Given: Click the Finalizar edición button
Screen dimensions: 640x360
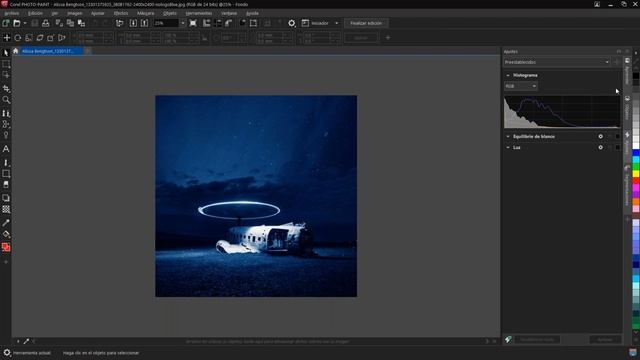Looking at the screenshot, I should 366,23.
